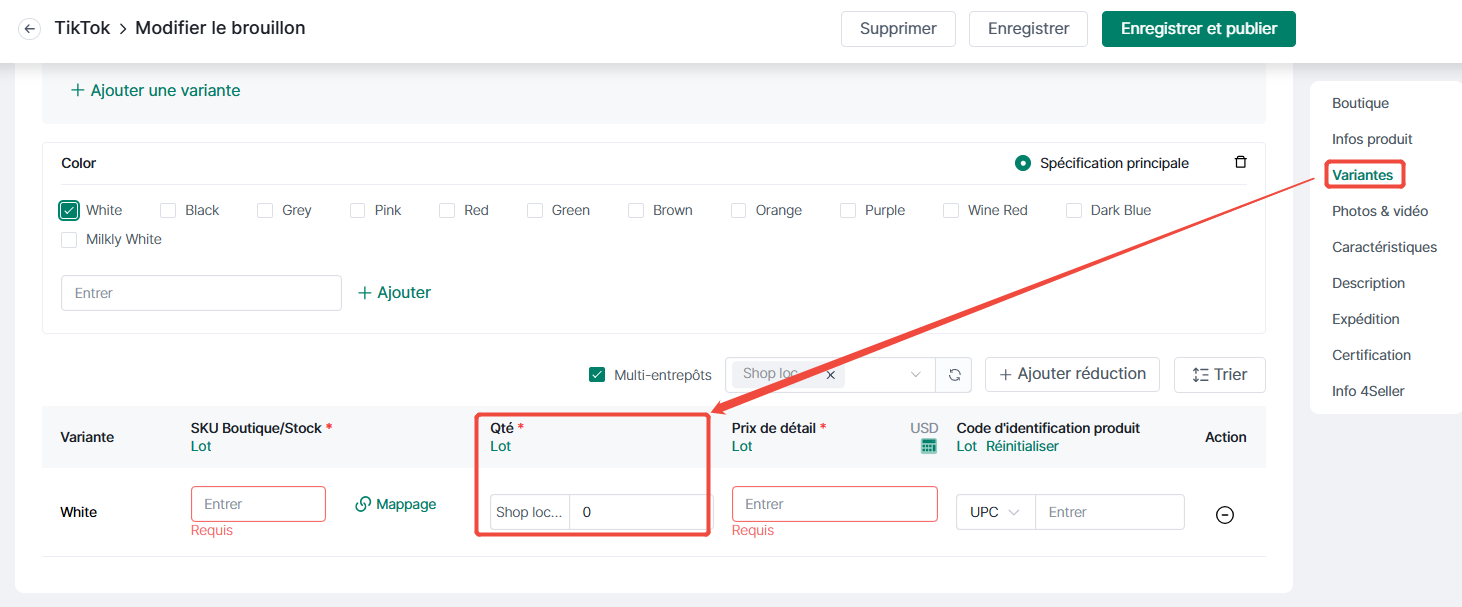Delete the Color specification with trash icon
Screen dimensions: 1462x607
1241,162
